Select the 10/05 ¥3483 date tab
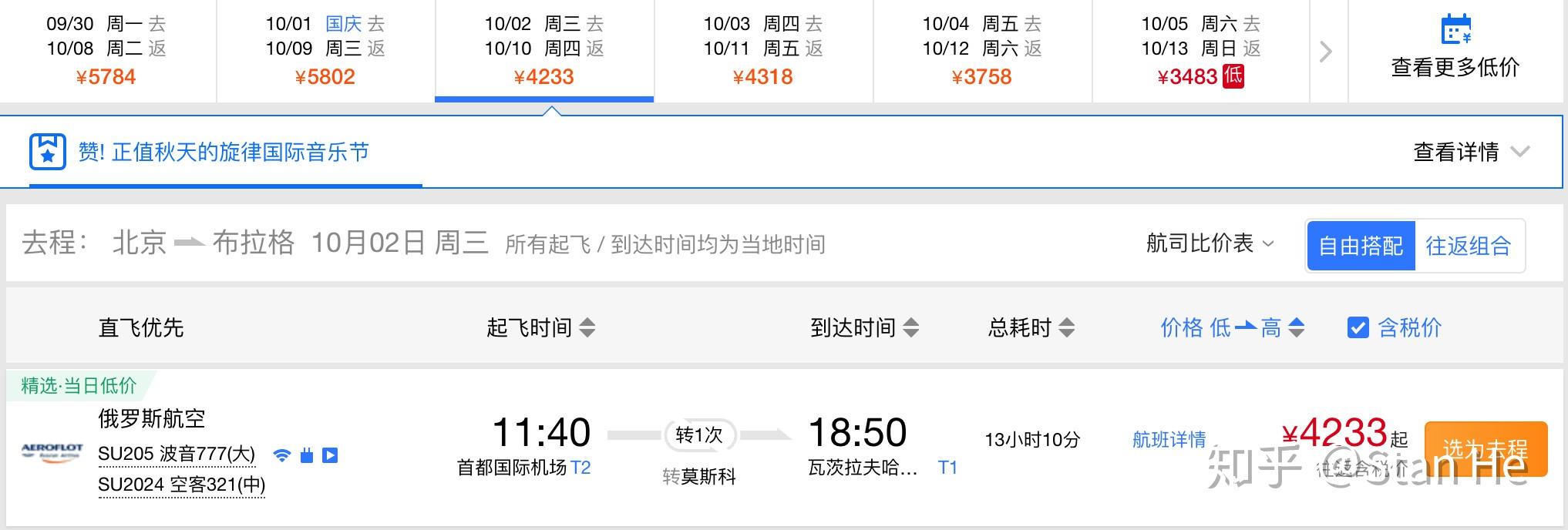Screen dimensions: 1568x530 pyautogui.click(x=1200, y=51)
